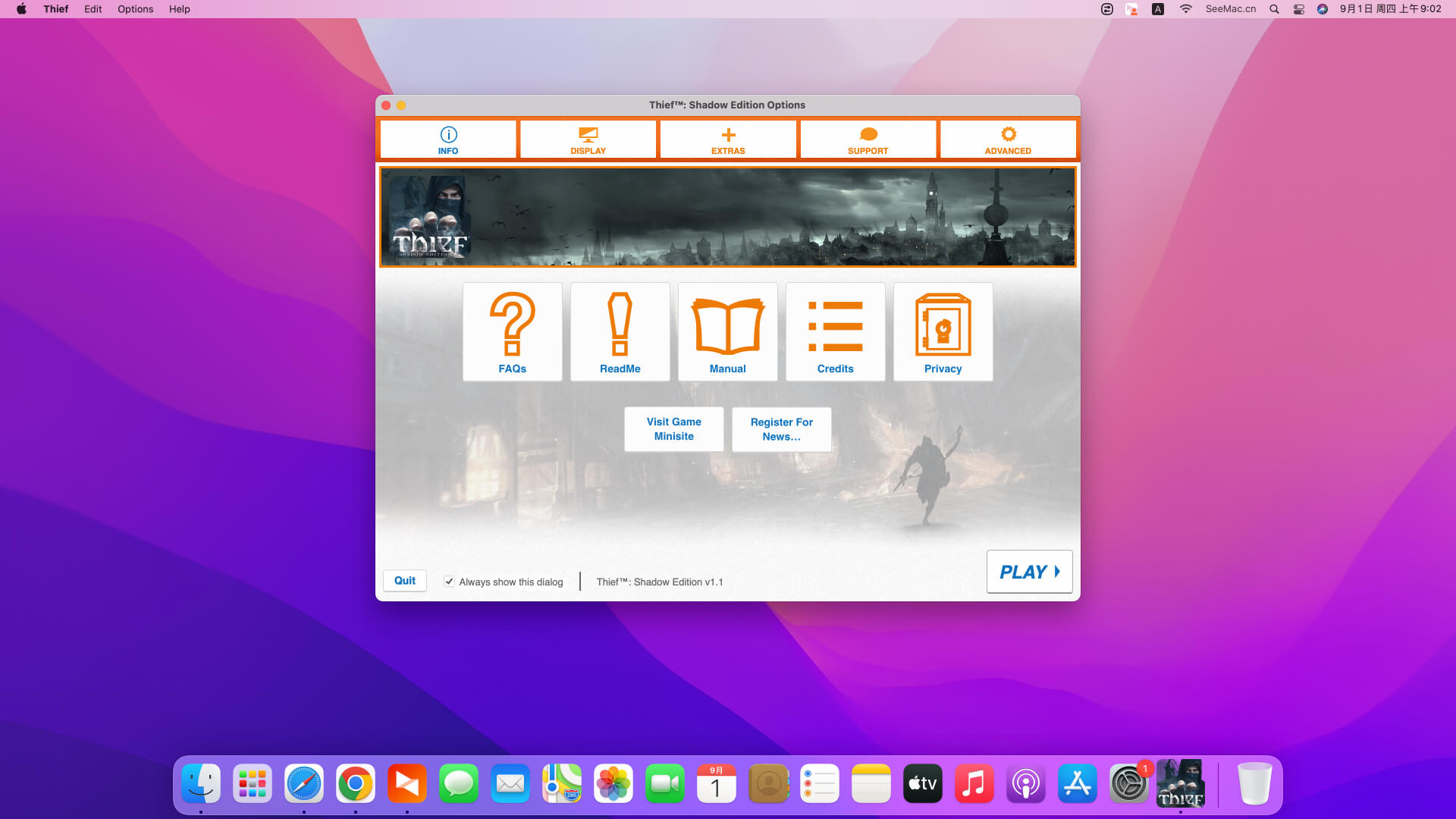
Task: Switch to the Extras tab
Action: pos(728,140)
